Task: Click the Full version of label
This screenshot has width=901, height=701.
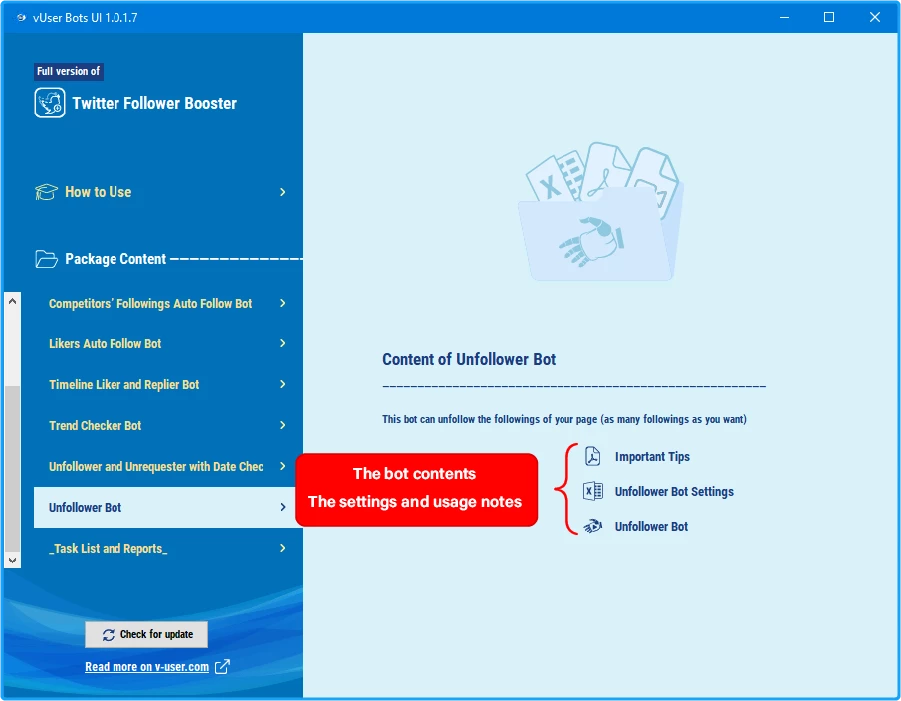Action: coord(68,71)
